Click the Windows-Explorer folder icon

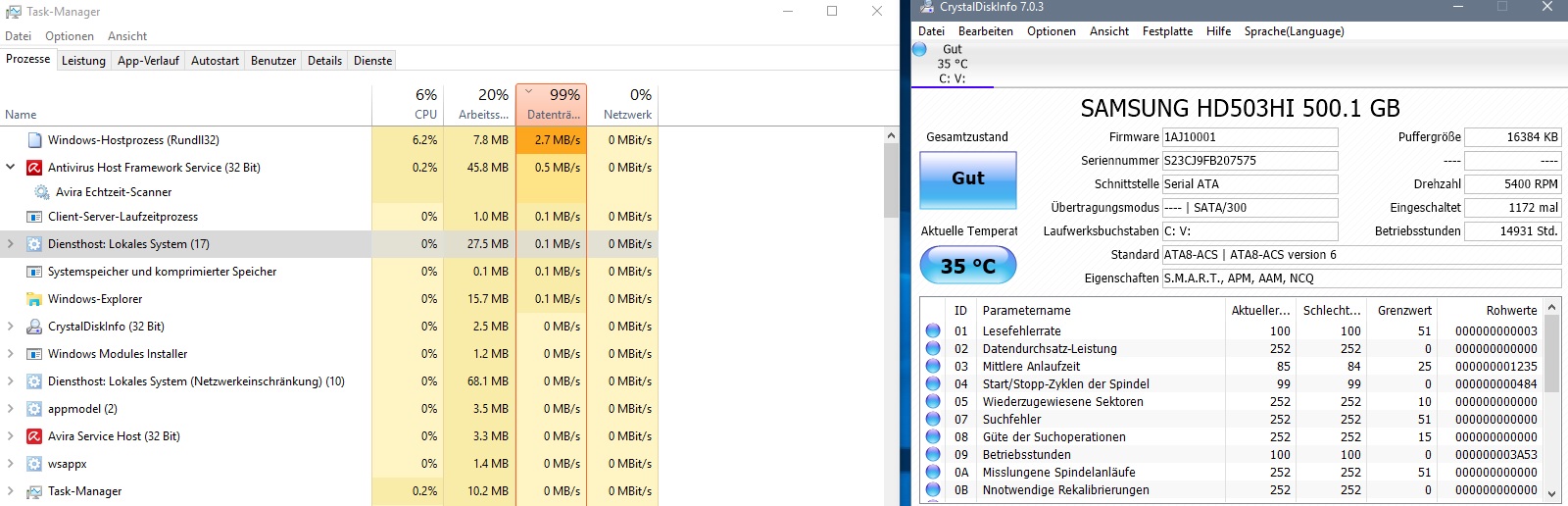[35, 299]
